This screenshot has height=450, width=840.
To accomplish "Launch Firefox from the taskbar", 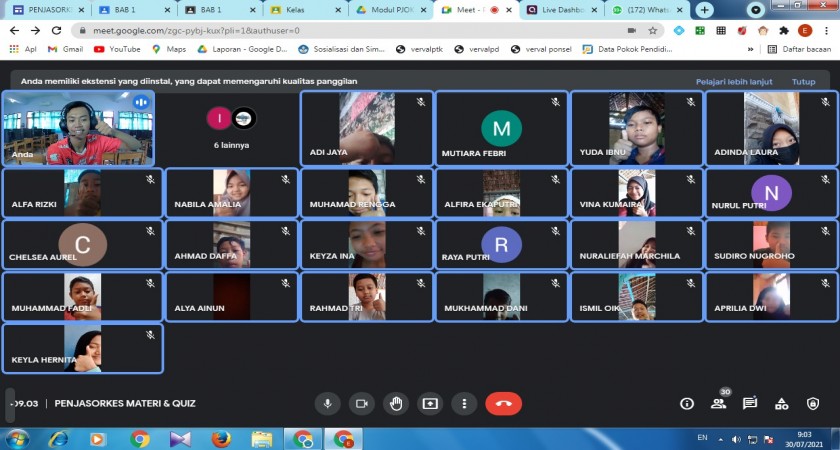I will point(221,439).
